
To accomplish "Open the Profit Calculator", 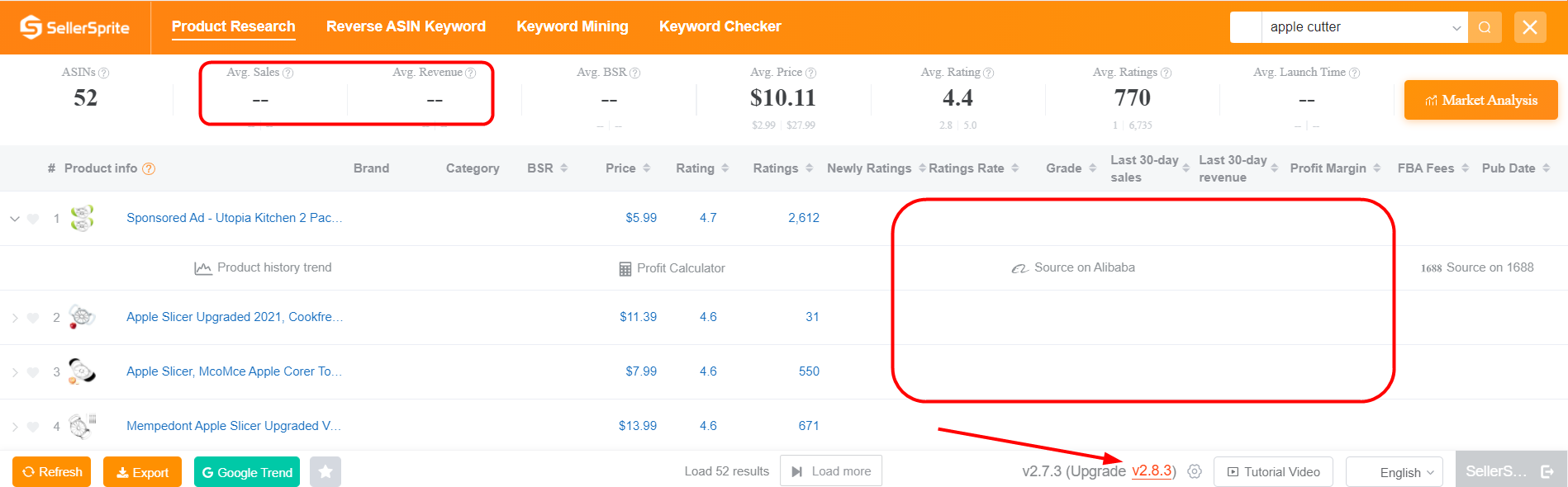I will [x=672, y=268].
